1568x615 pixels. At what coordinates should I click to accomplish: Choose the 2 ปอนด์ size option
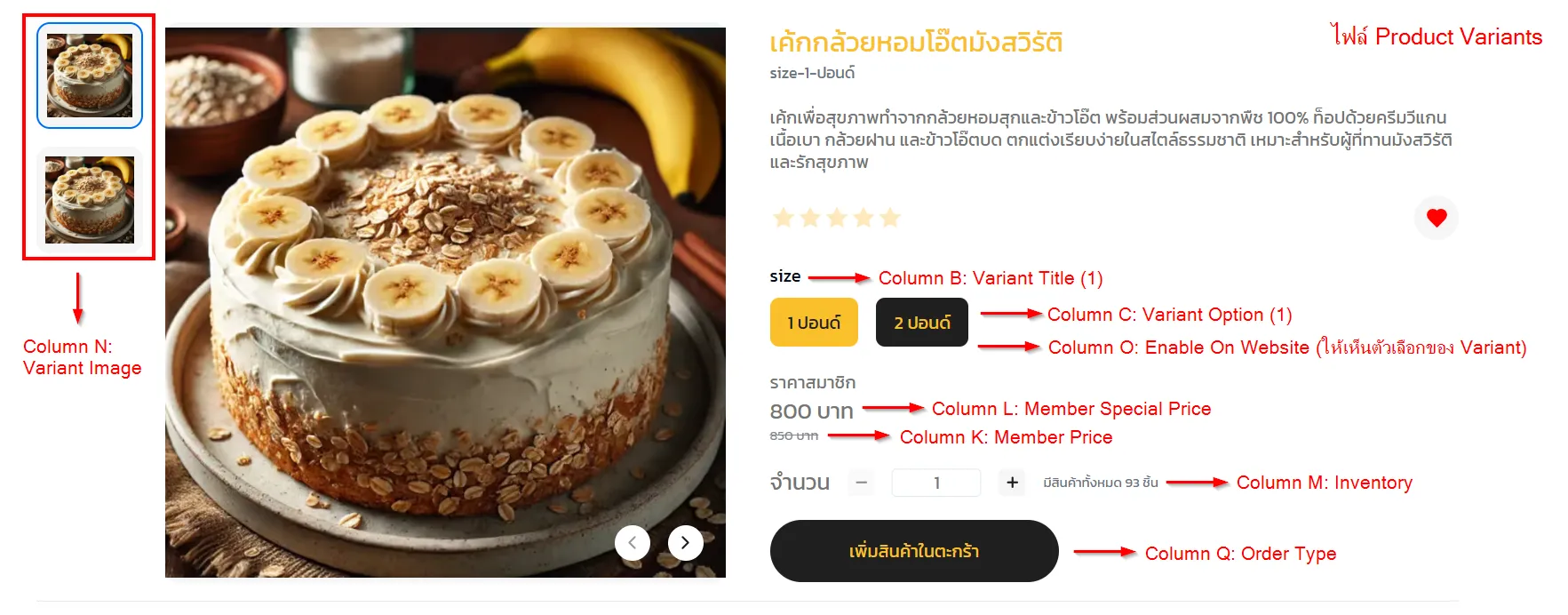(922, 323)
